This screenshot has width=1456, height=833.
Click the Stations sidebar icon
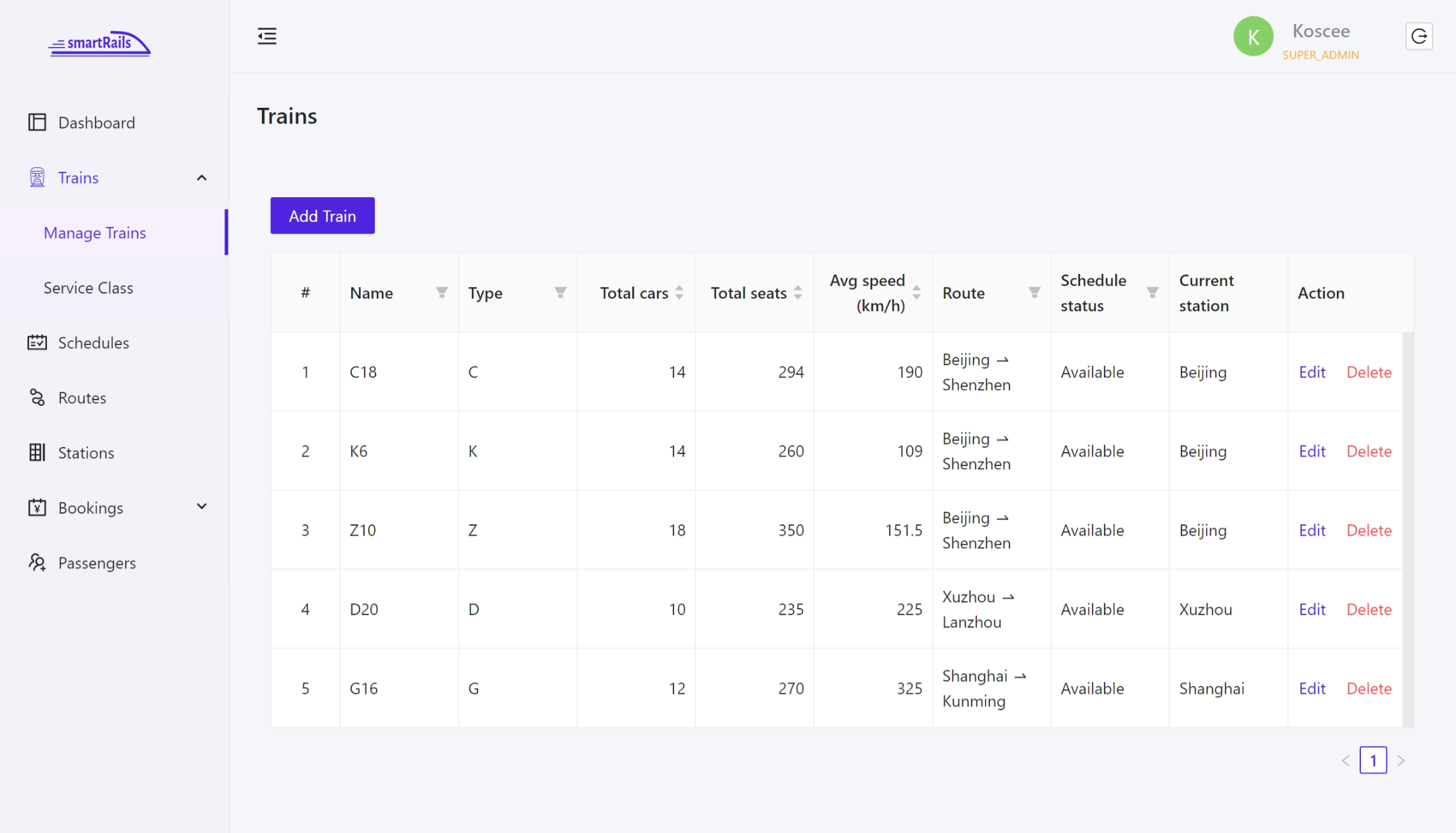coord(37,452)
